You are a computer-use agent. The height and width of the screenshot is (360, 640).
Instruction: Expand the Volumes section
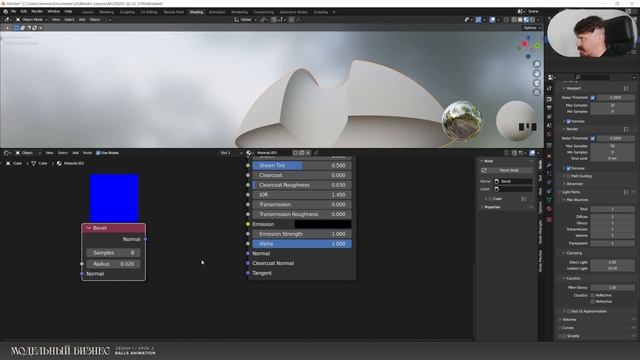(x=569, y=320)
